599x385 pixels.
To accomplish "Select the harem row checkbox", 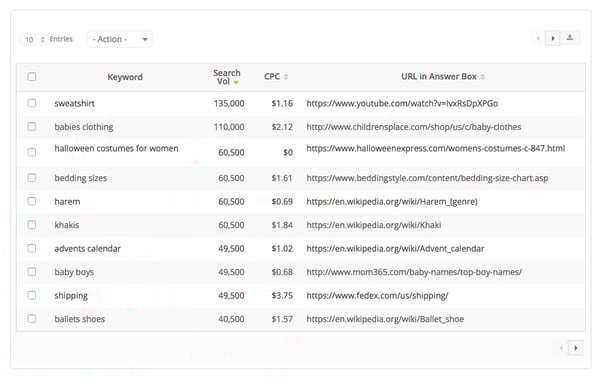I will tap(32, 201).
